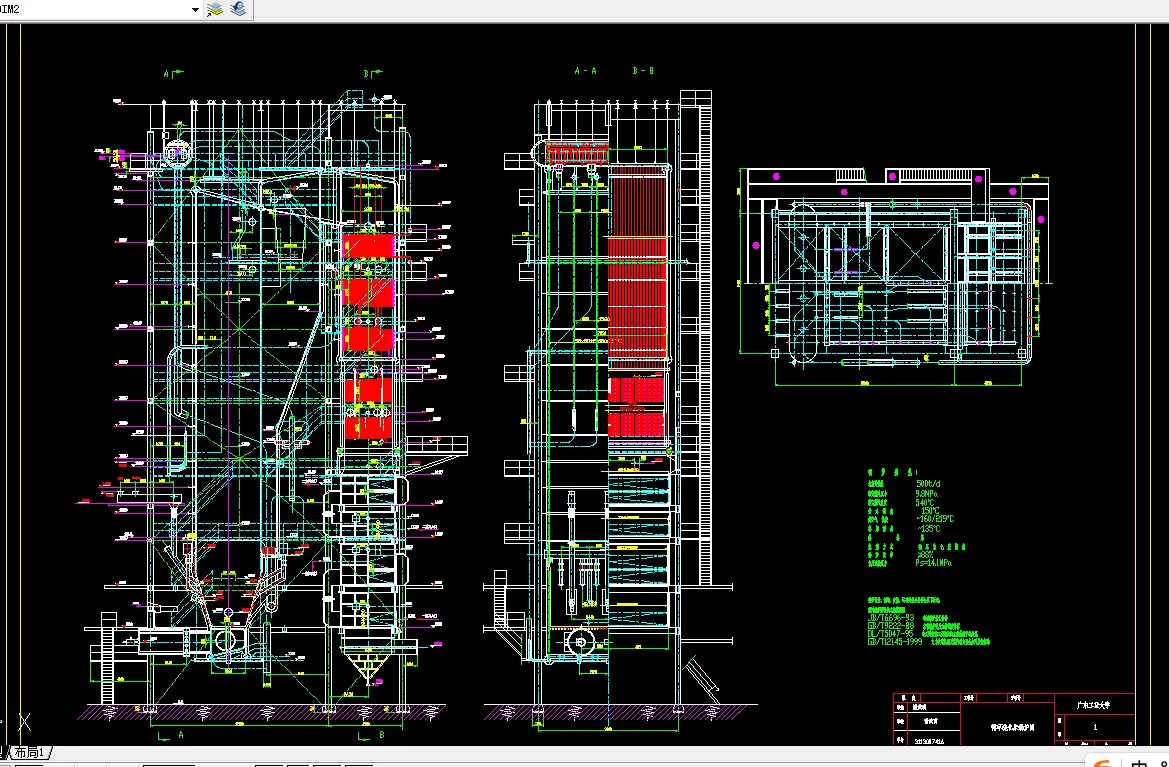The height and width of the screenshot is (767, 1169).
Task: Select the steam drum circle at the boiler top
Action: 177,154
